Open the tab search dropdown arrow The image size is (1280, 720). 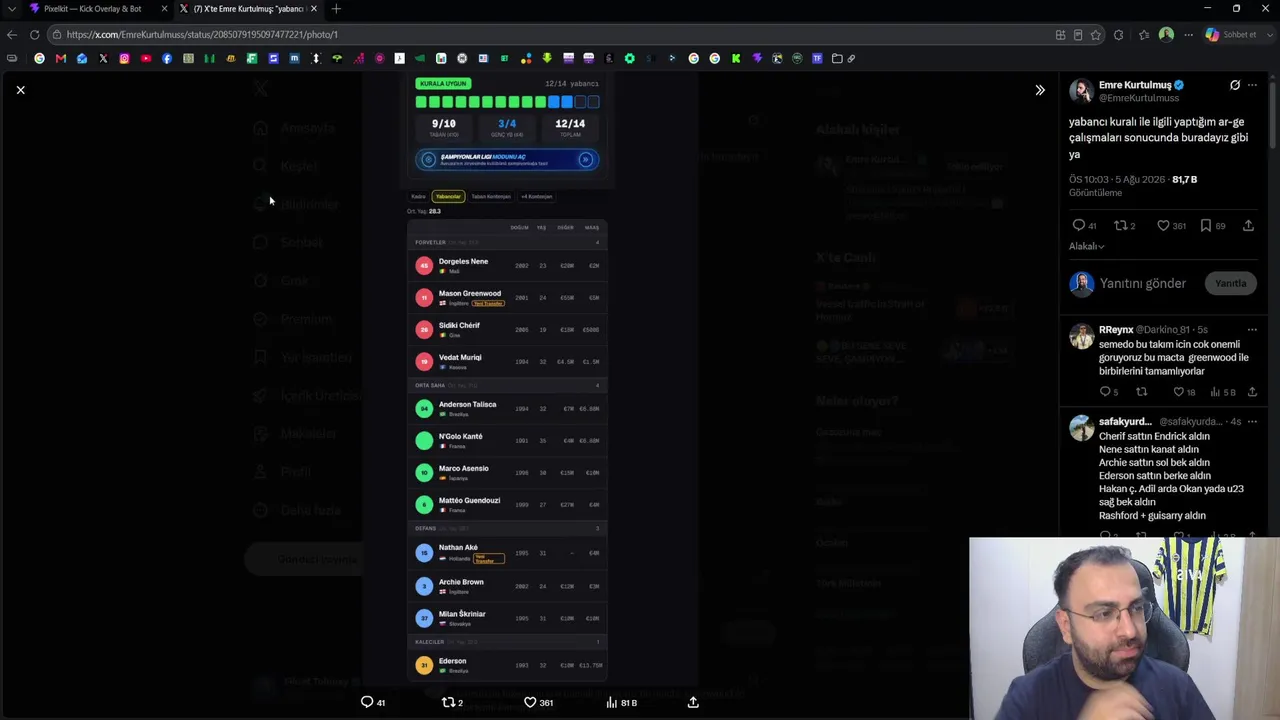(11, 9)
